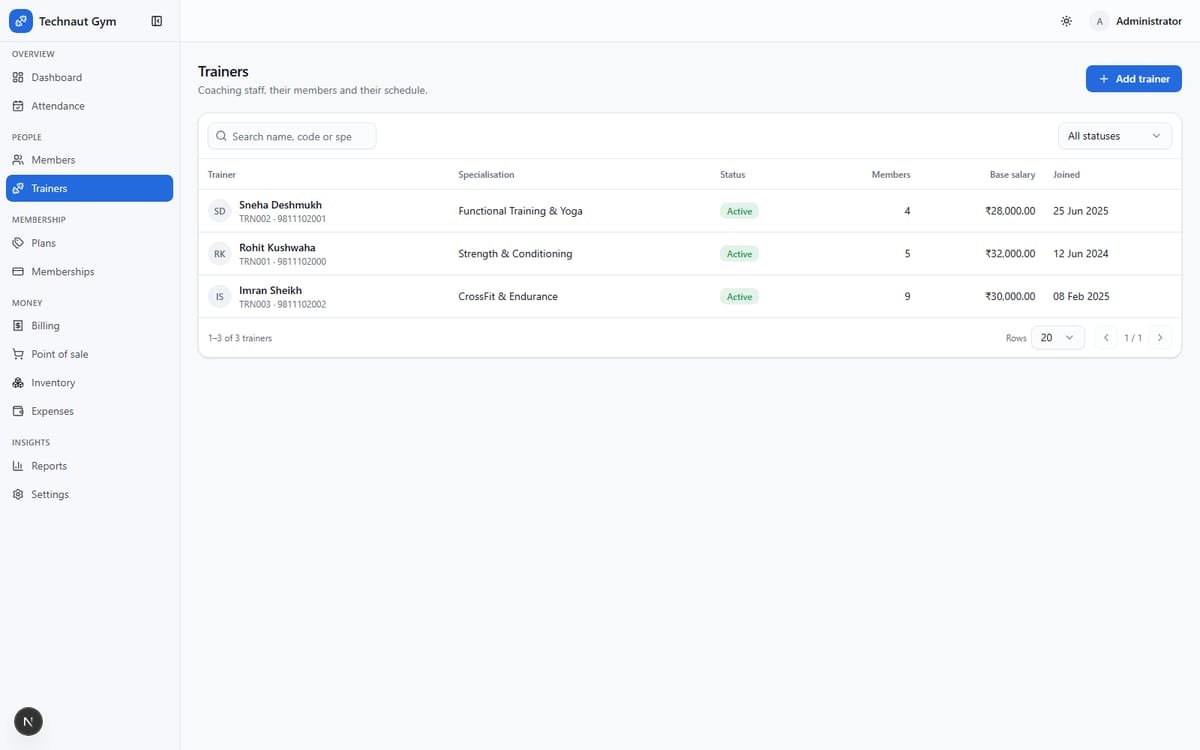Open Imran Sheikh trainer profile
This screenshot has height=750, width=1200.
(270, 291)
